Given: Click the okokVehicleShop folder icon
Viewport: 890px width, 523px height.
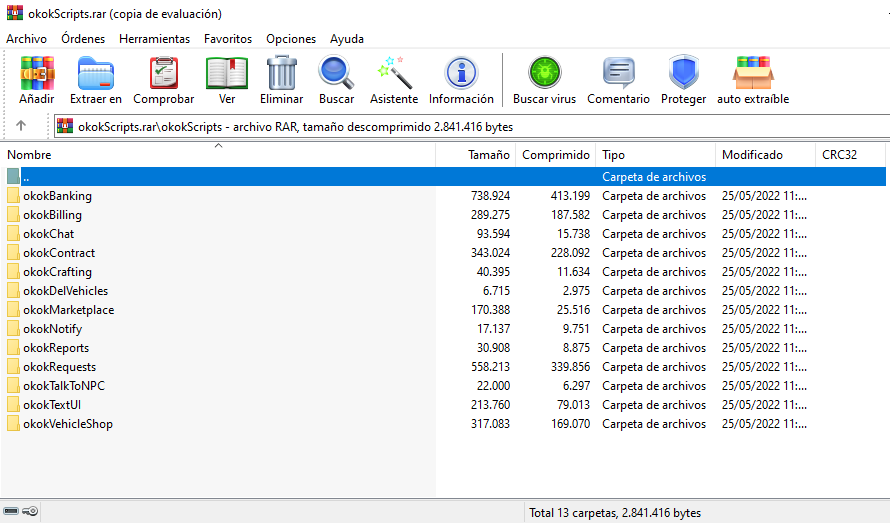Looking at the screenshot, I should pos(13,424).
